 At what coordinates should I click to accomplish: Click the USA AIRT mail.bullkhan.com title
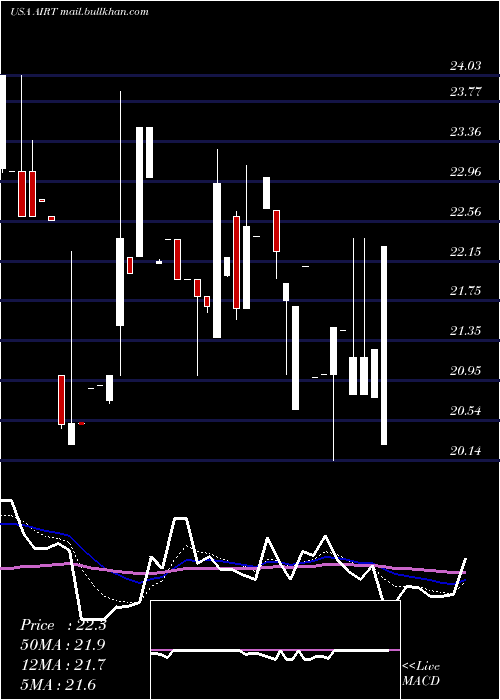79,12
